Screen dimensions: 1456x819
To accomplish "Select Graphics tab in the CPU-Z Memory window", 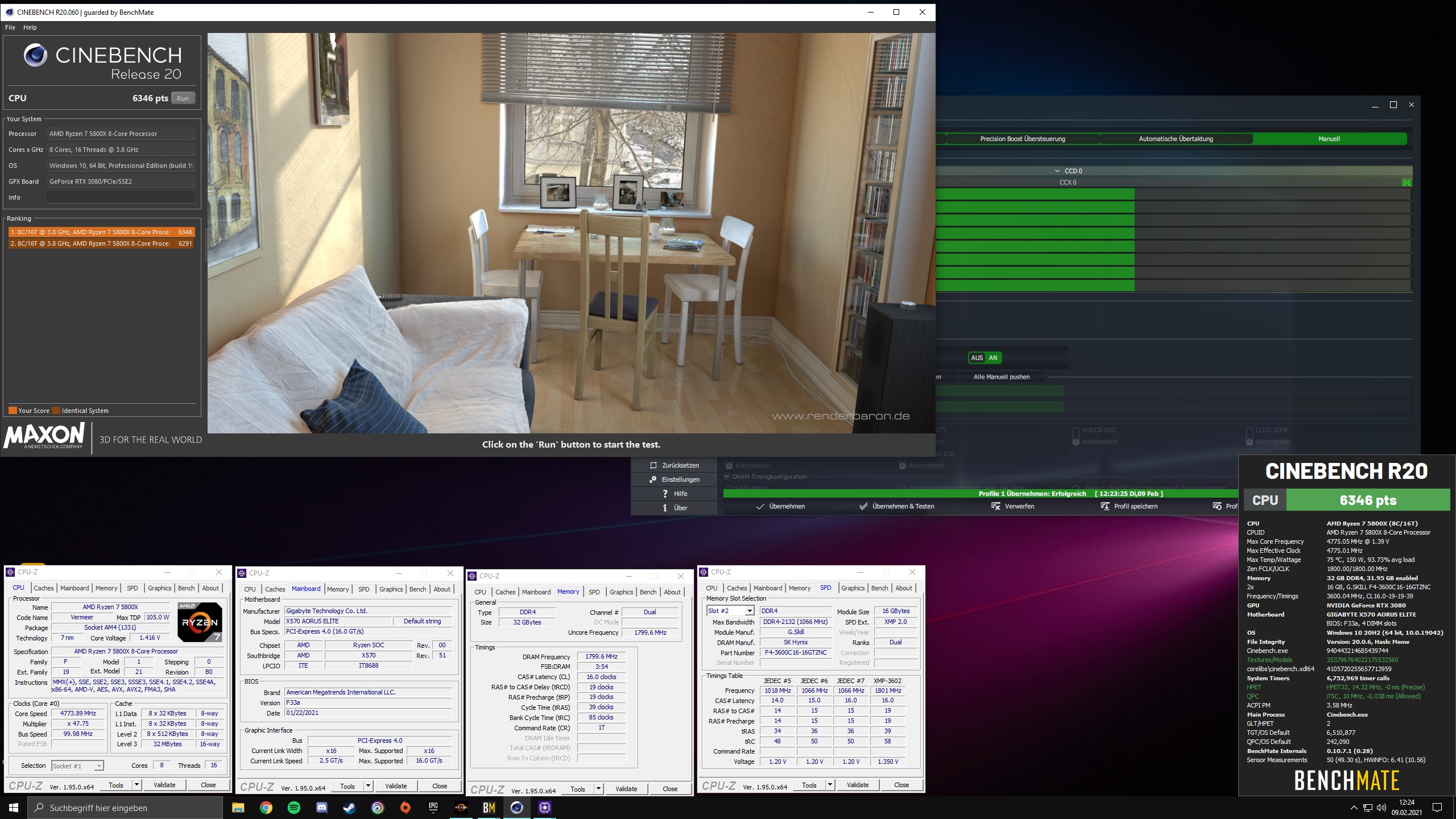I will 621,592.
